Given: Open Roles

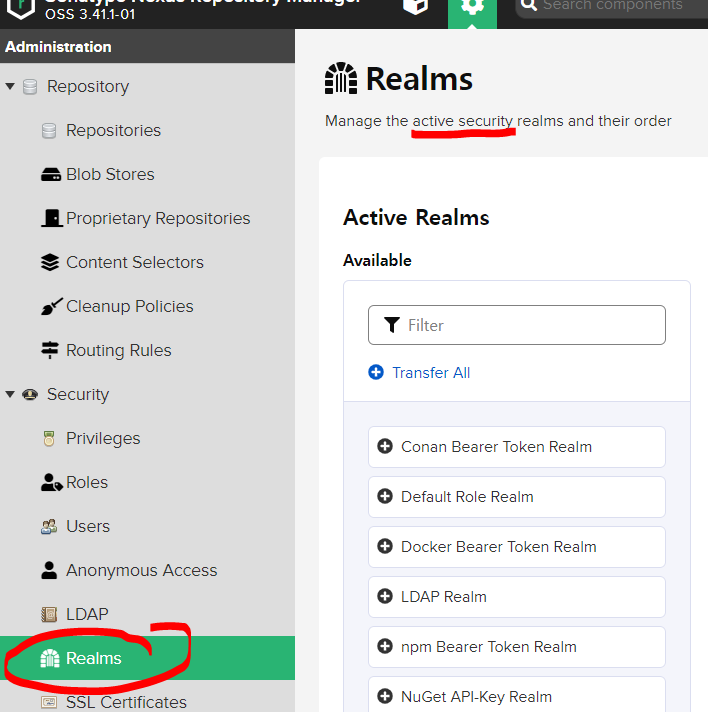Looking at the screenshot, I should [x=87, y=482].
